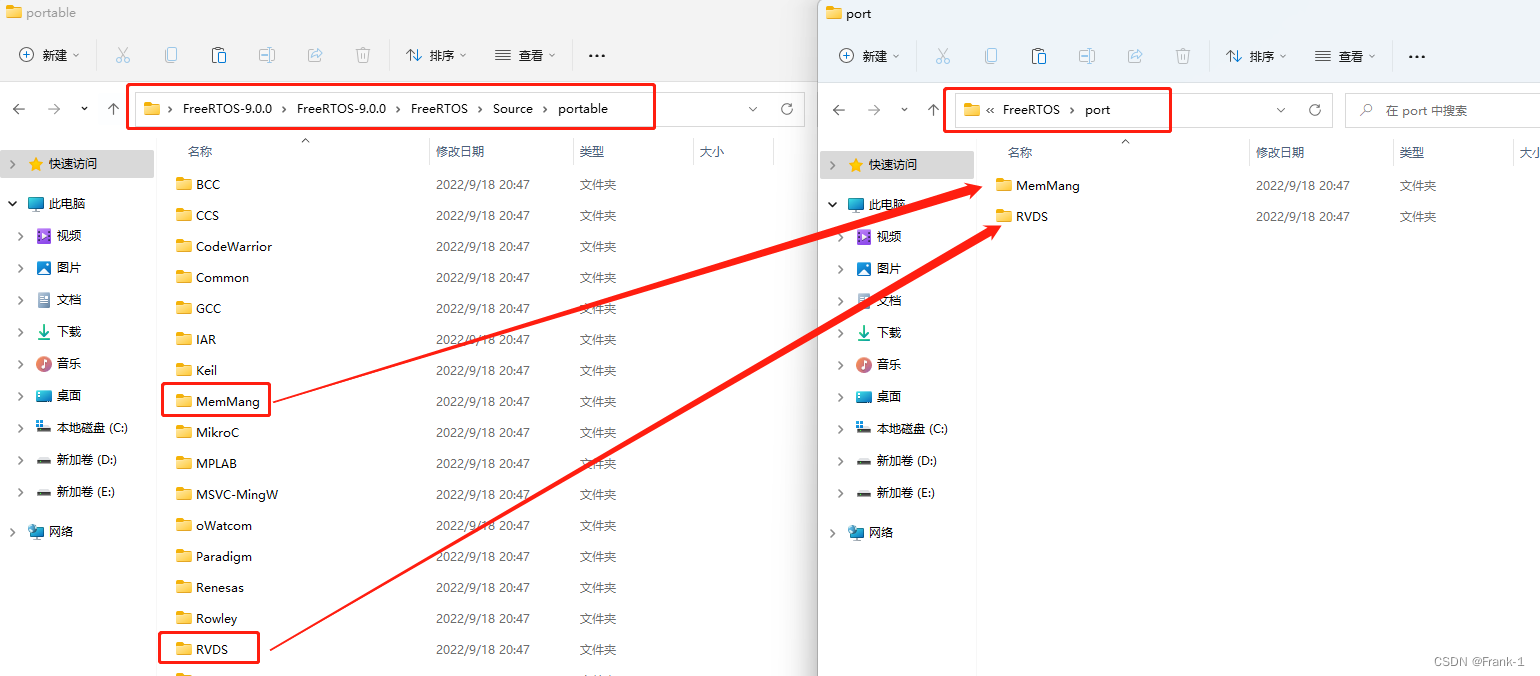Open more options ellipsis in portable window
The width and height of the screenshot is (1540, 676).
coord(597,56)
